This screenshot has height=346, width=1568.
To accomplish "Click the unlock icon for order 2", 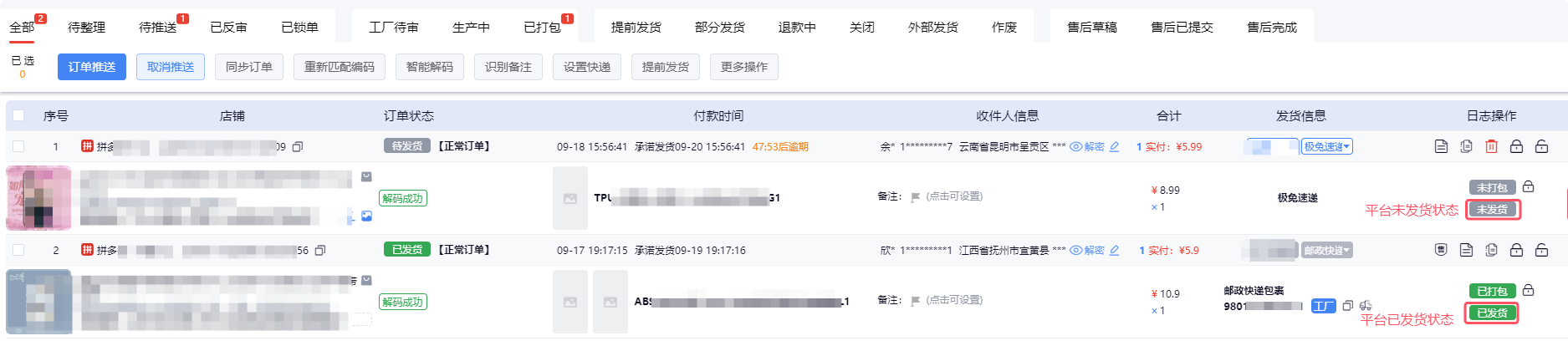I will point(1541,250).
